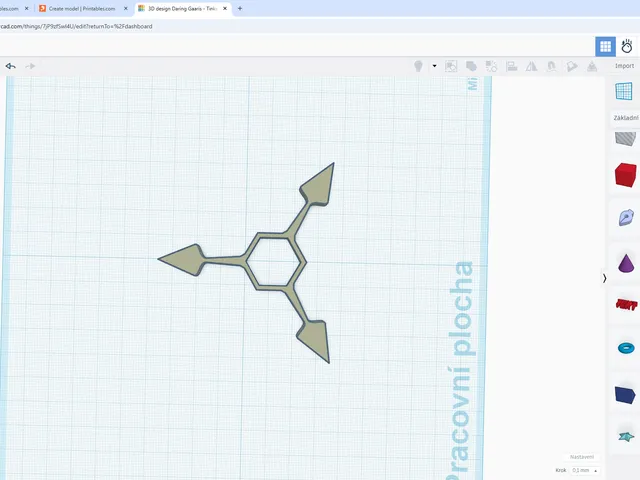Collapse the shapes panel with the chevron

click(x=604, y=278)
